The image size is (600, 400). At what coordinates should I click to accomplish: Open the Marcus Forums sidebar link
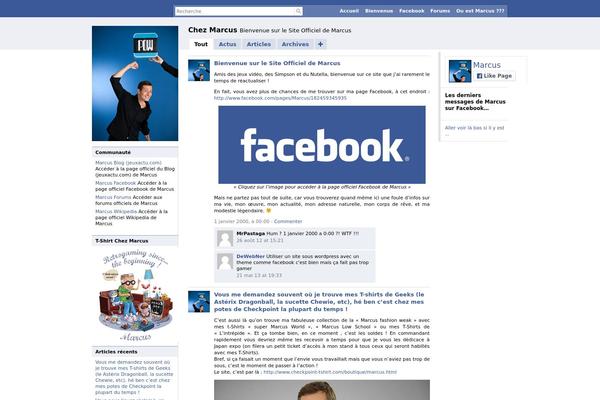click(x=113, y=197)
